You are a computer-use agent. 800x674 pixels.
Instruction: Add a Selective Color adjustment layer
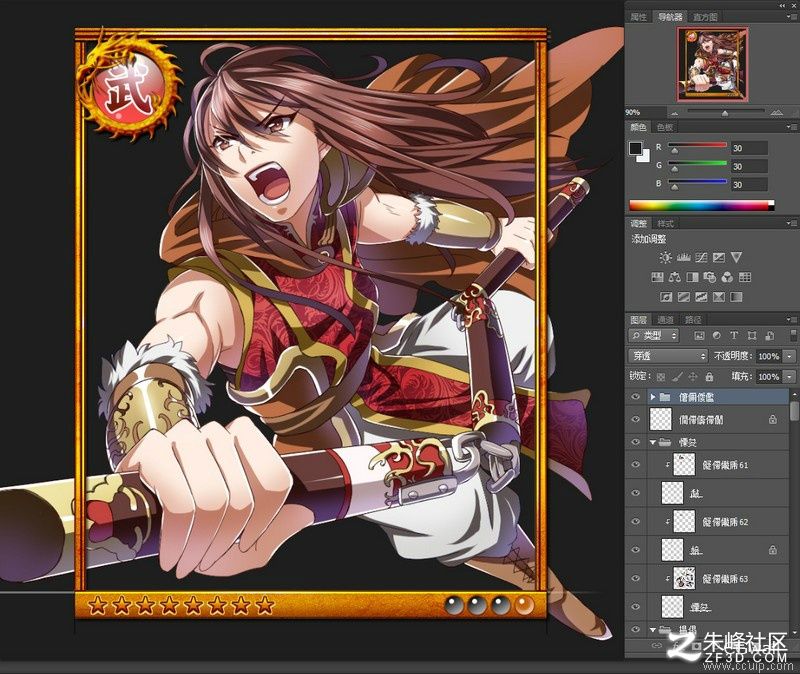click(x=718, y=297)
